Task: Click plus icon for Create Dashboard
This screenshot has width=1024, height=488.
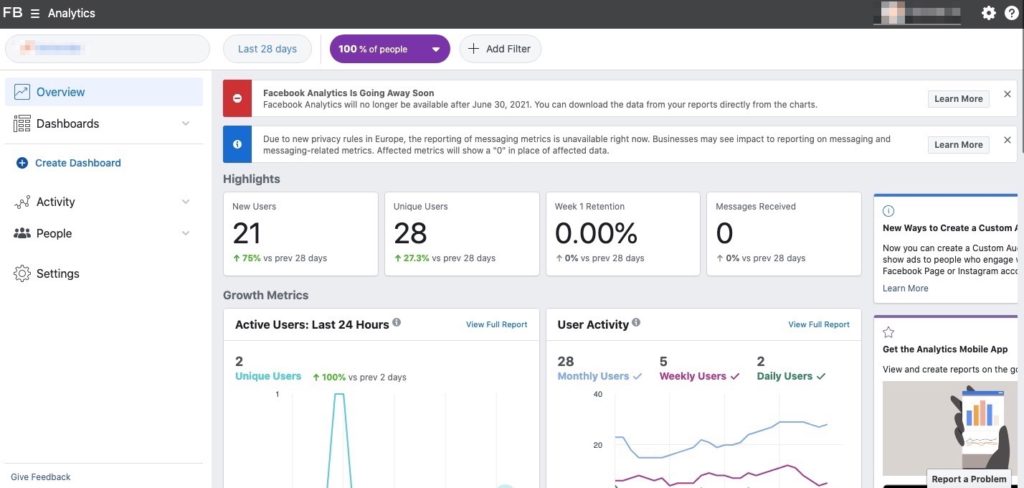Action: pyautogui.click(x=22, y=163)
